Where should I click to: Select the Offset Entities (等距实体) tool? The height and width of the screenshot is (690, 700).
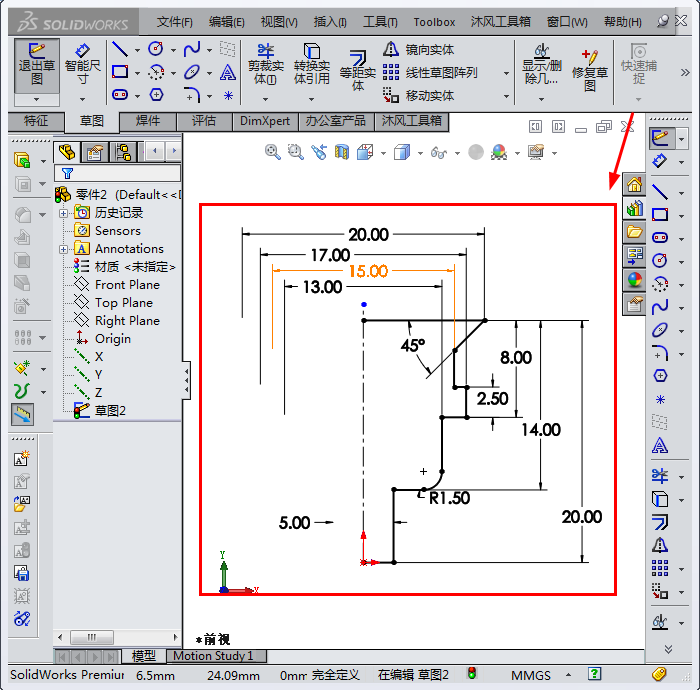coord(357,70)
